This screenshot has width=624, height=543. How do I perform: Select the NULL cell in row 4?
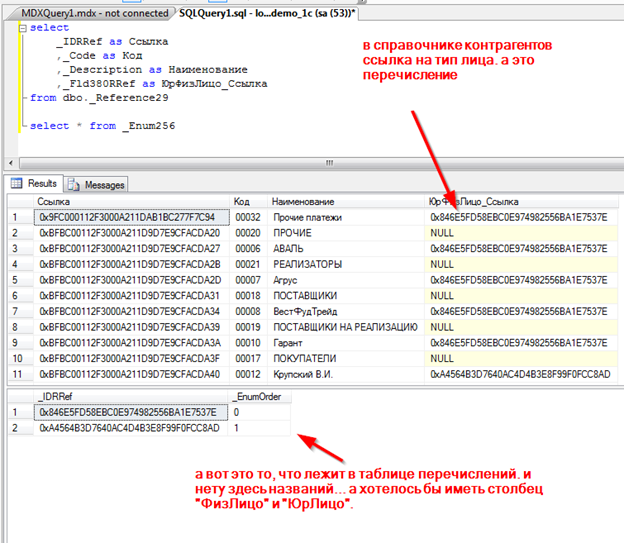pyautogui.click(x=521, y=264)
